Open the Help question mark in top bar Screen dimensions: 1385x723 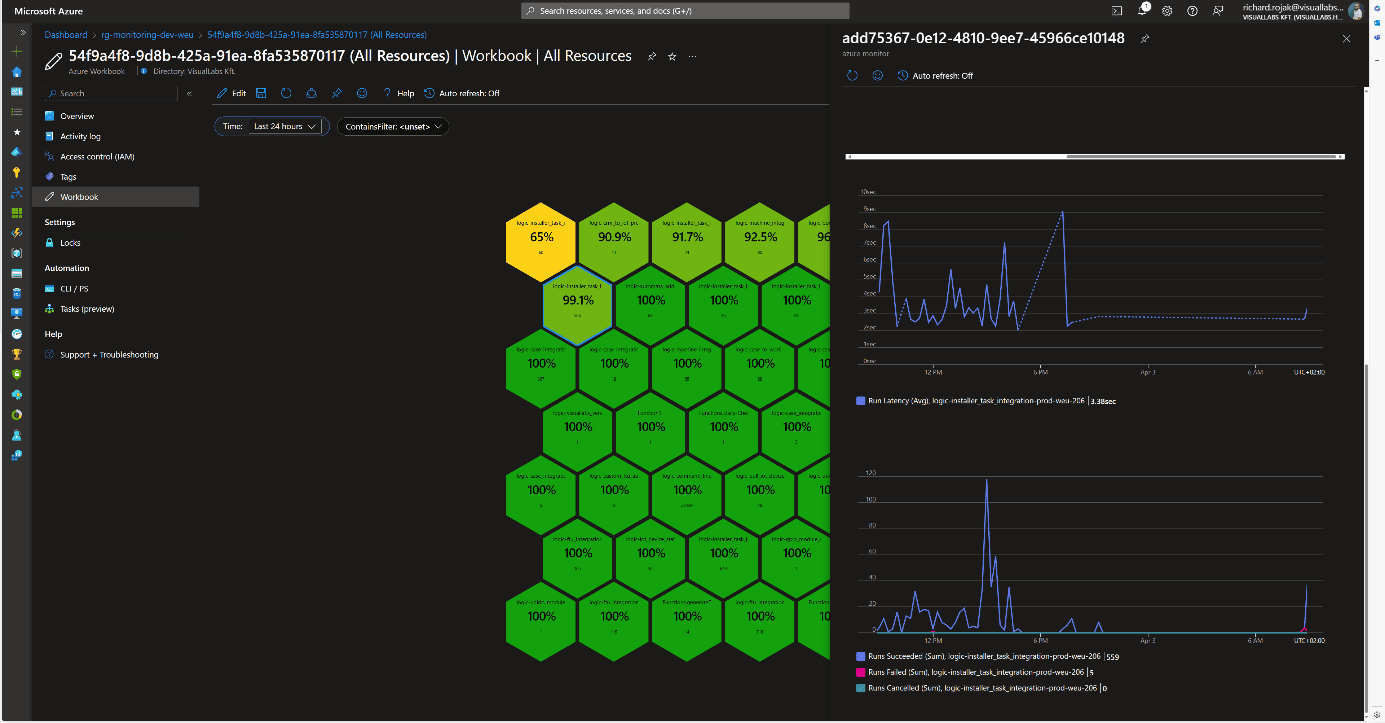click(x=1192, y=10)
